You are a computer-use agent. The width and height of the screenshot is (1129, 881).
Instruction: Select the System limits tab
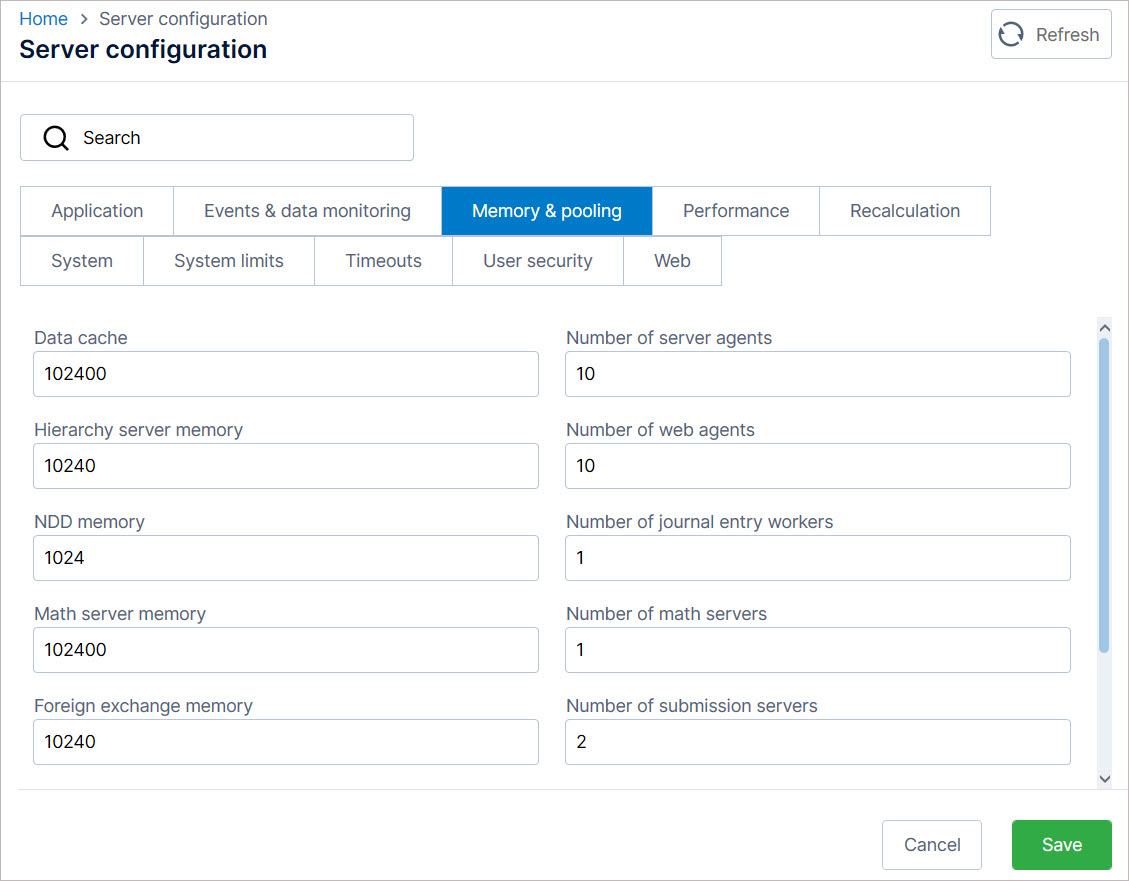228,260
